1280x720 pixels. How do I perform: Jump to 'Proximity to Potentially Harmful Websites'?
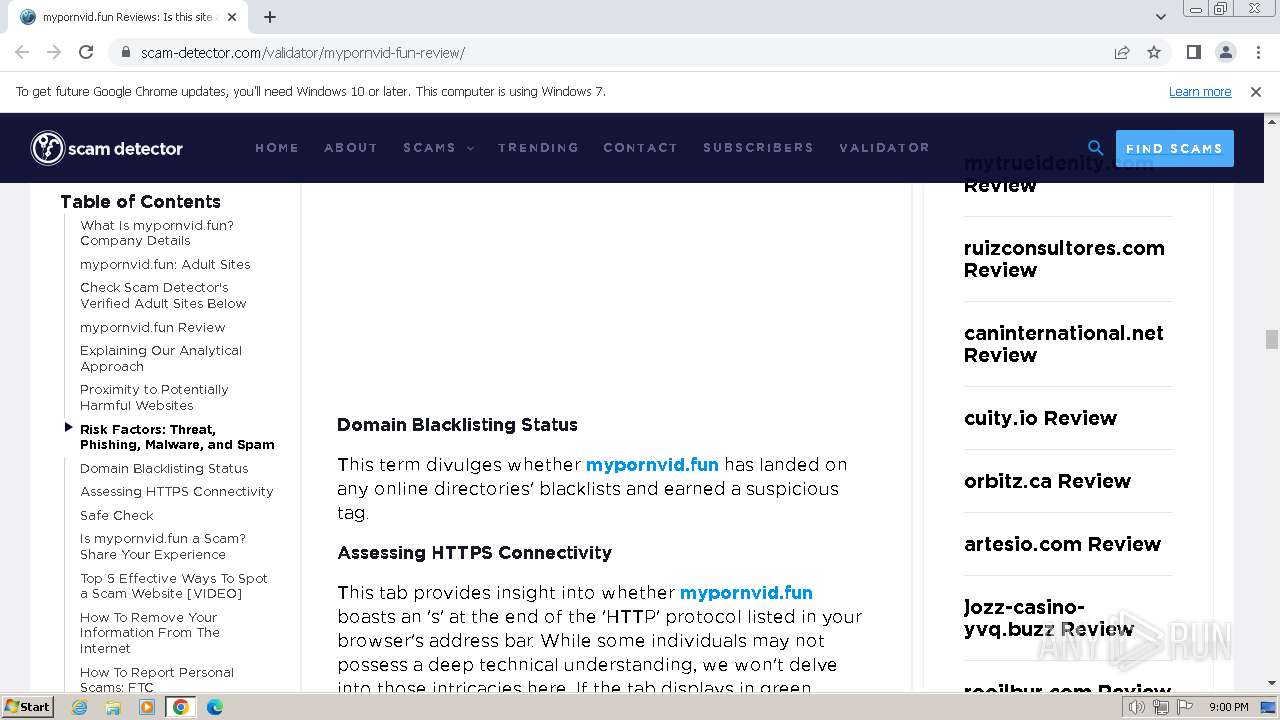pyautogui.click(x=154, y=397)
